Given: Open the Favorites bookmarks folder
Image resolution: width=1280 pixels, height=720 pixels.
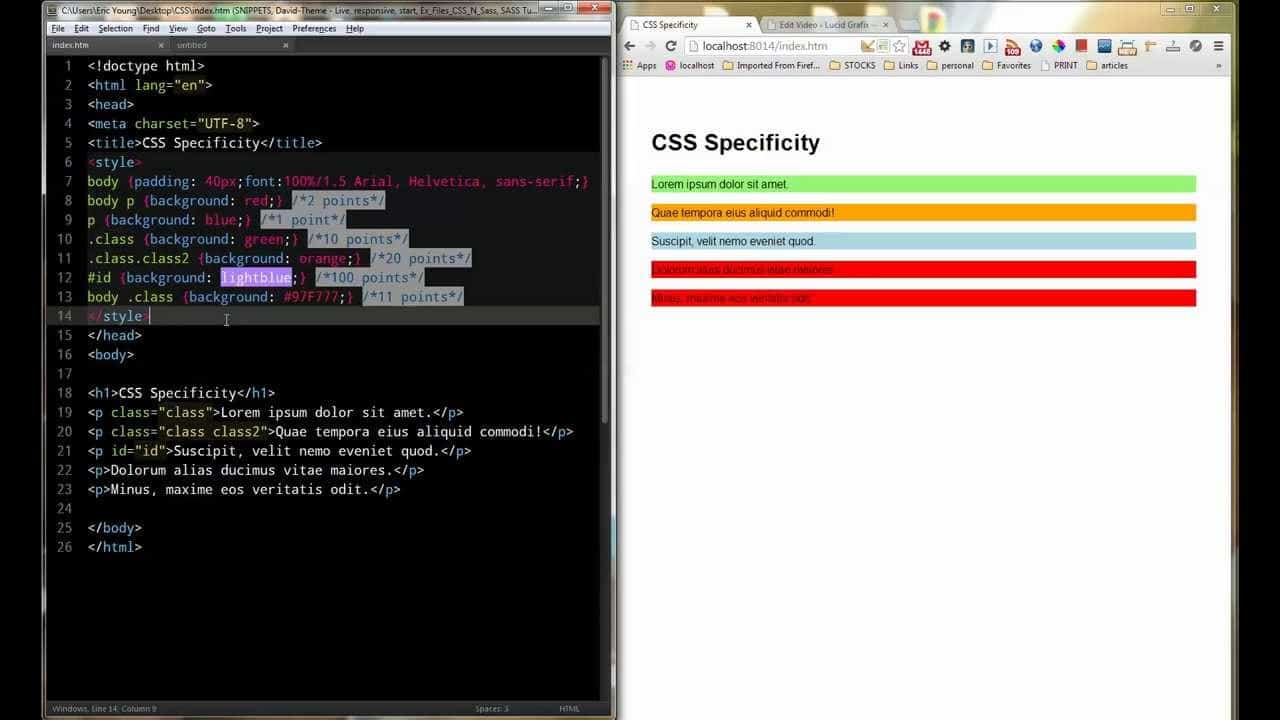Looking at the screenshot, I should pyautogui.click(x=1006, y=66).
